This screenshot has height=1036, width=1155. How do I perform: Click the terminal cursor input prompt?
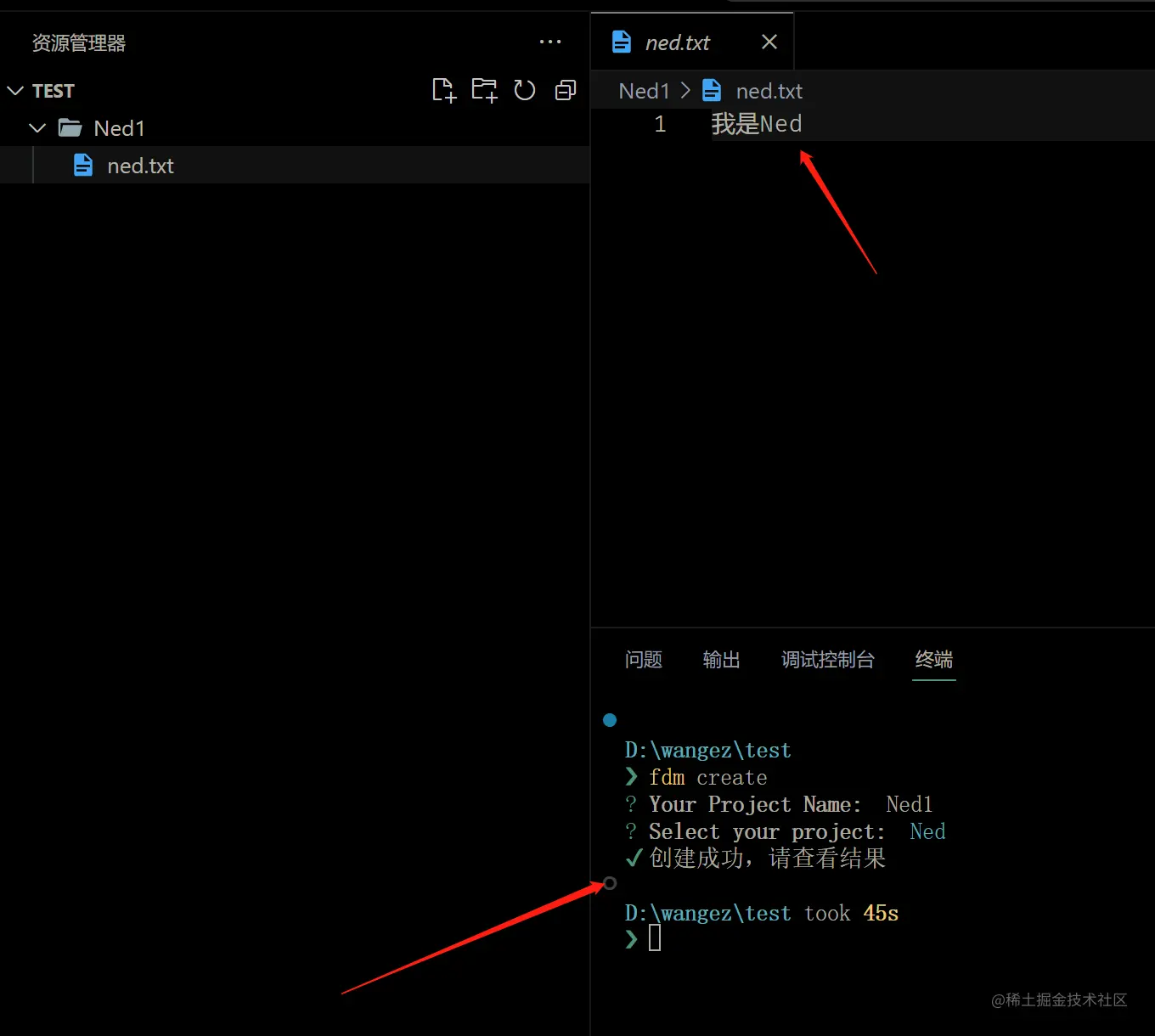(655, 938)
